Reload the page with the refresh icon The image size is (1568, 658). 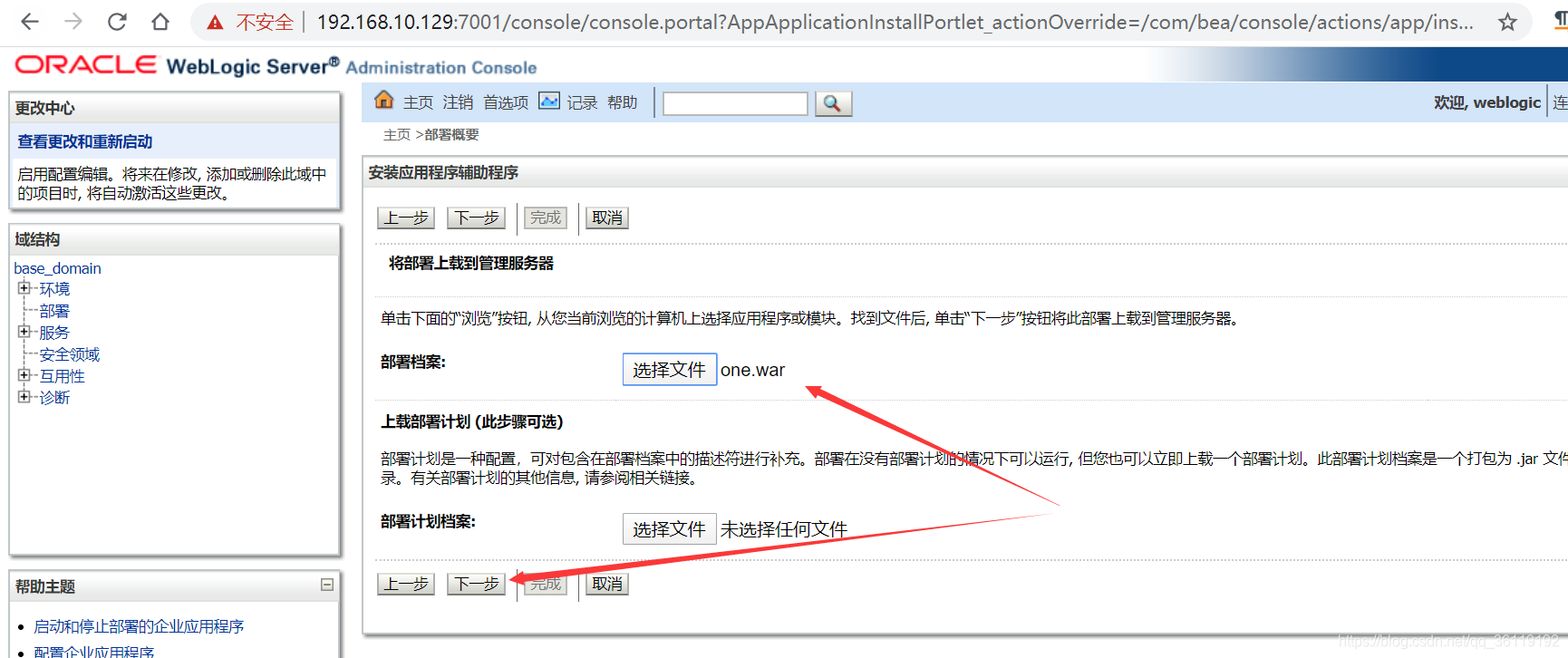[x=117, y=22]
